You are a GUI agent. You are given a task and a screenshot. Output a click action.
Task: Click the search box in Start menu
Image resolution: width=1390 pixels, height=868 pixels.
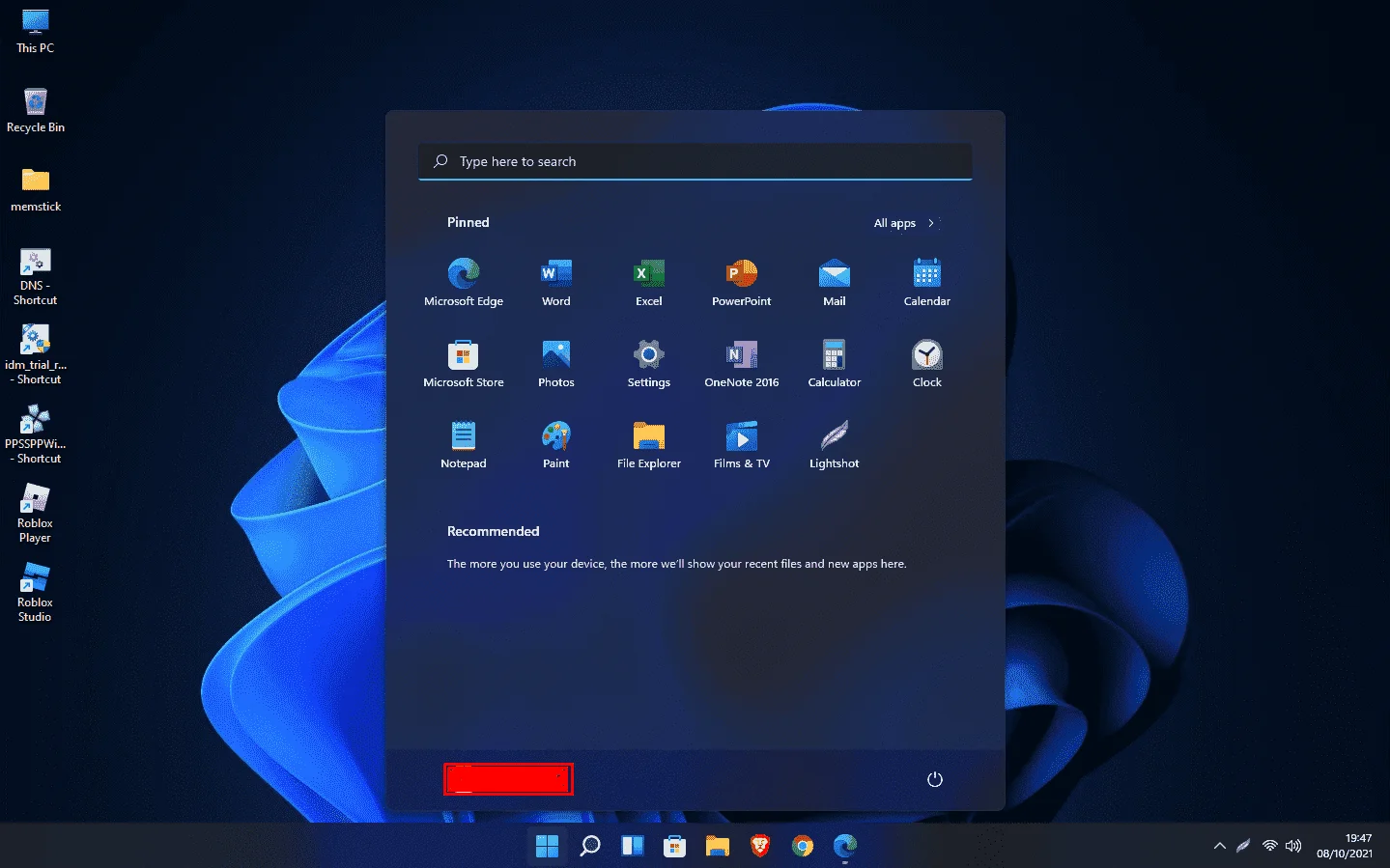point(695,161)
